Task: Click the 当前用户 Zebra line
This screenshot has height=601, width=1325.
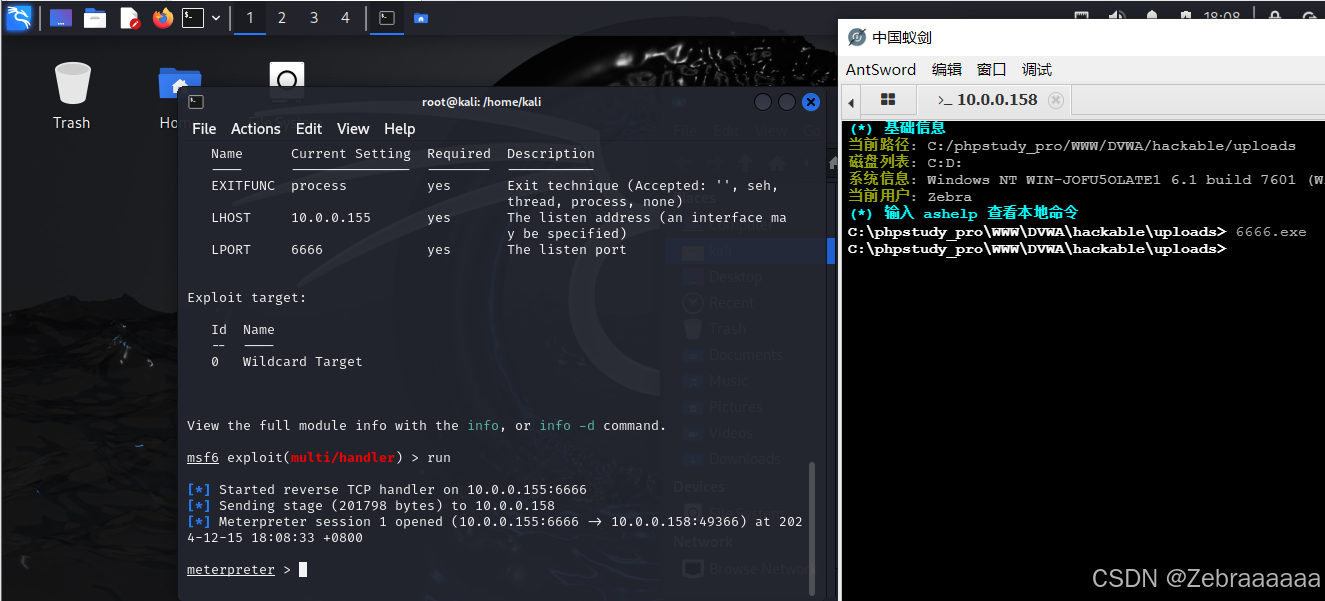Action: pyautogui.click(x=910, y=197)
